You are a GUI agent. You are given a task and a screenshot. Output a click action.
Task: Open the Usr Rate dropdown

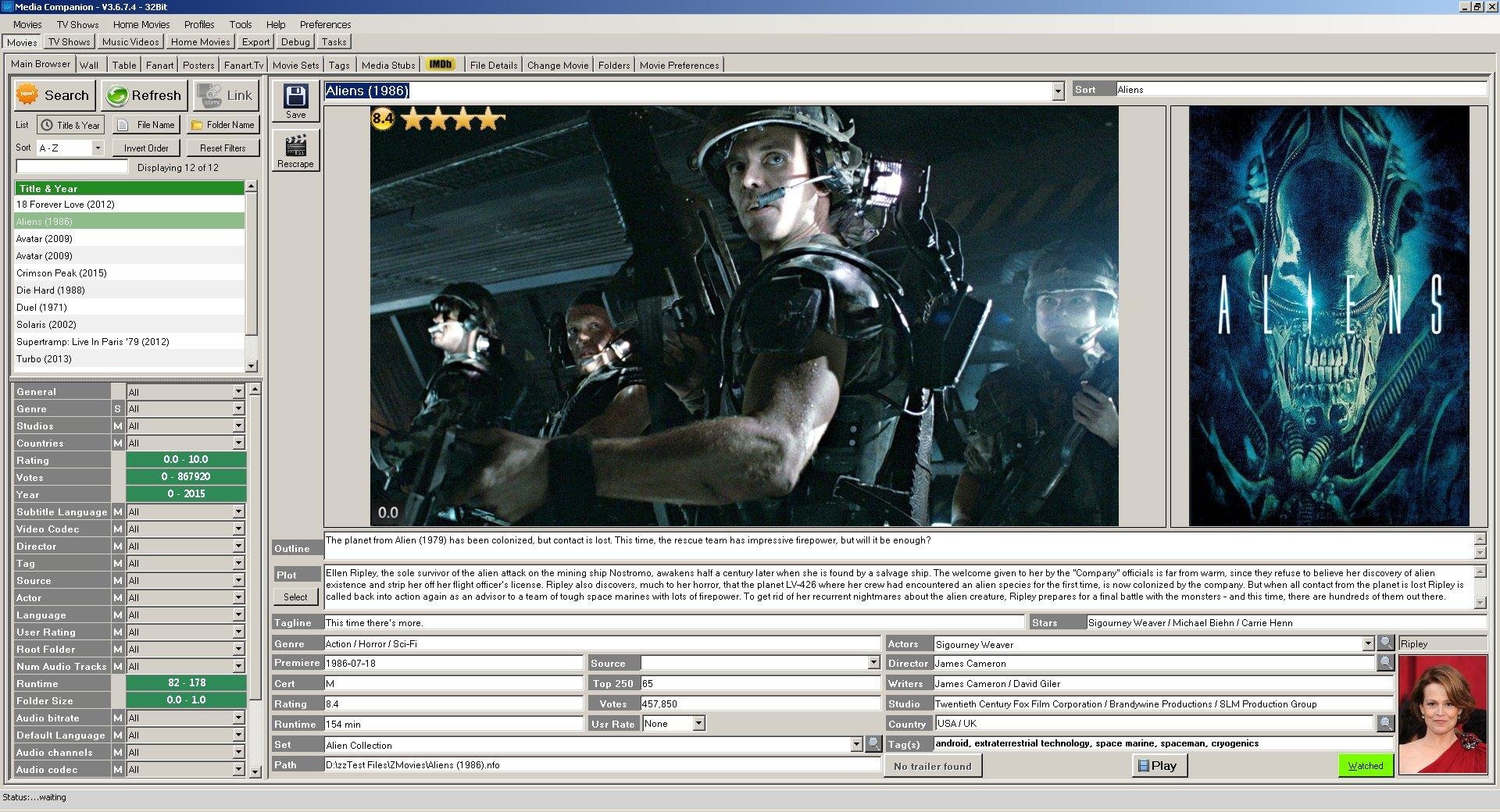(699, 724)
